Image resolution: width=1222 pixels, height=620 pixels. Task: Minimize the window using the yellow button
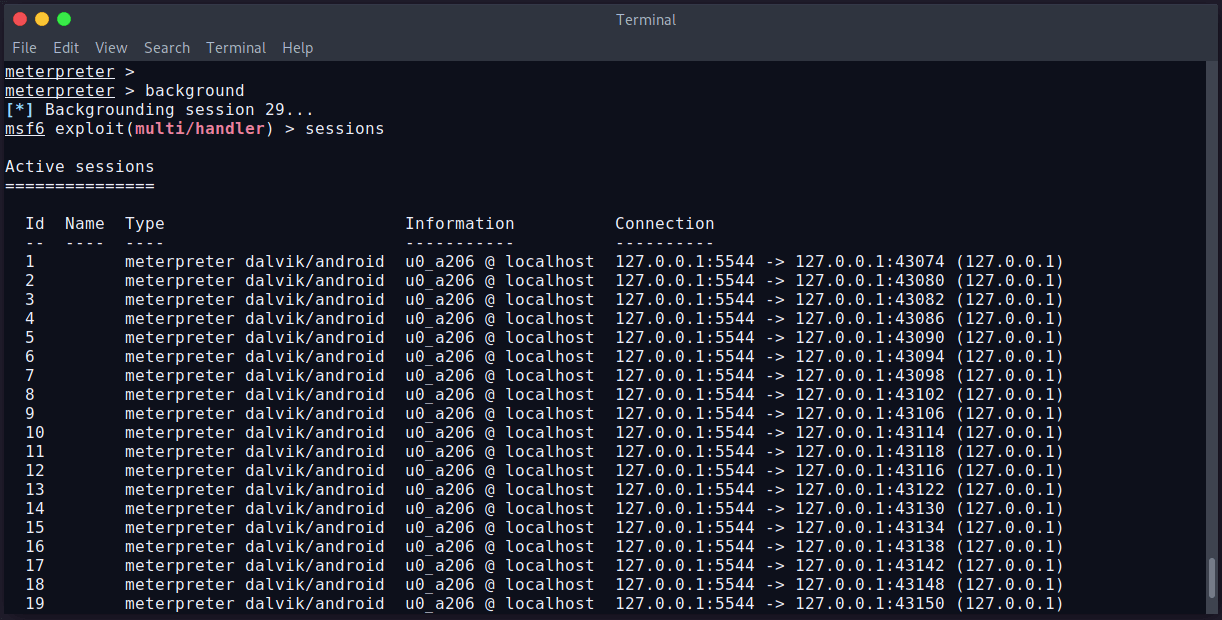[42, 19]
